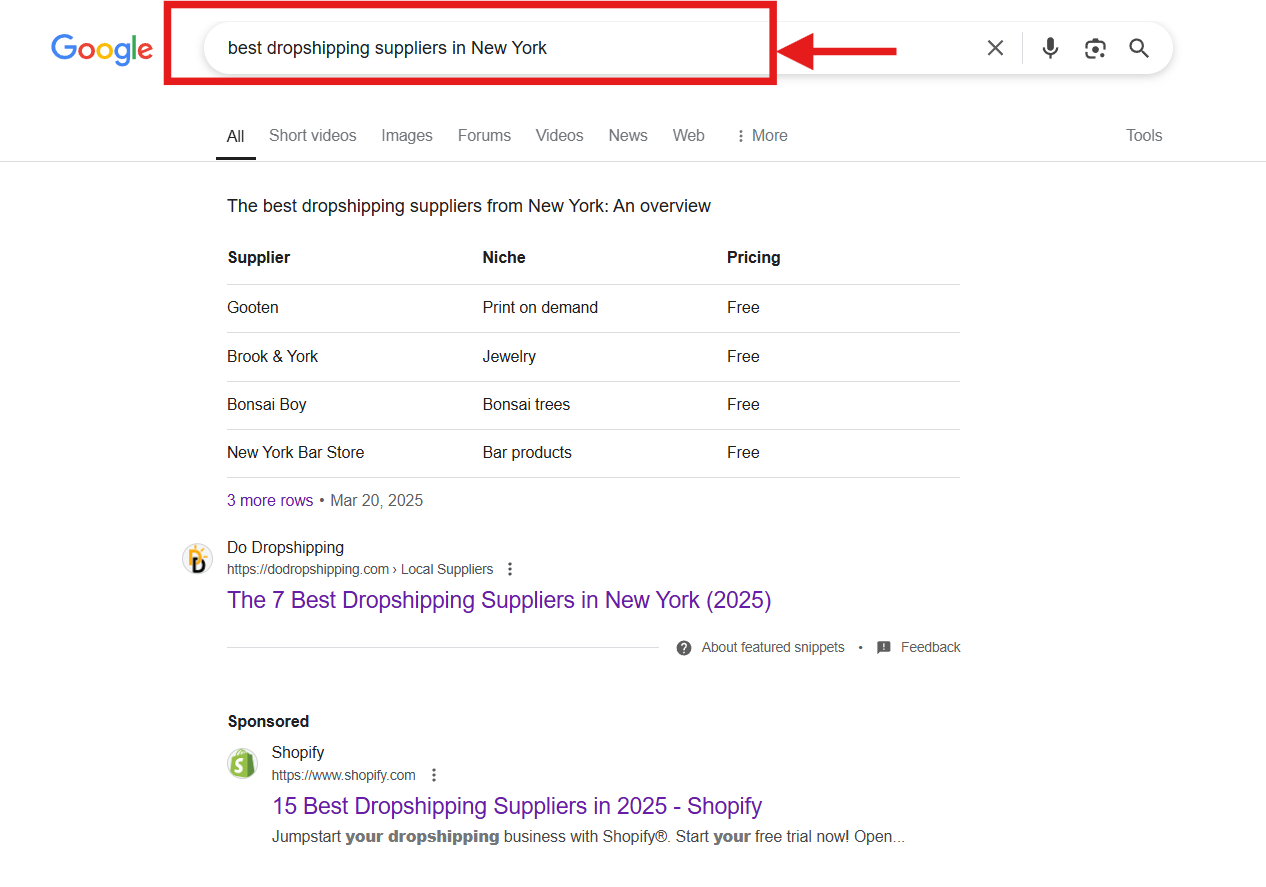Submit search using magnifying glass icon
Screen dimensions: 1266x887
pyautogui.click(x=1139, y=48)
